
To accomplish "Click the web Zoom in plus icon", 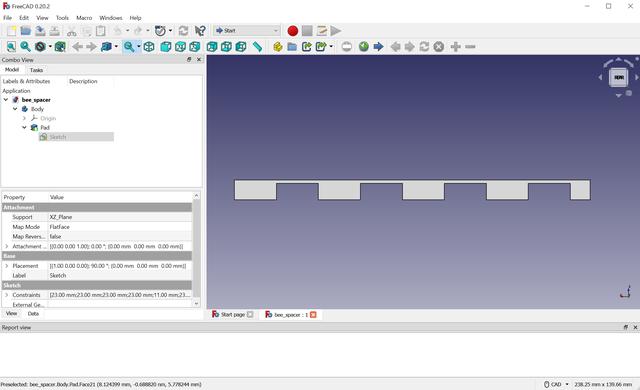I will point(456,47).
